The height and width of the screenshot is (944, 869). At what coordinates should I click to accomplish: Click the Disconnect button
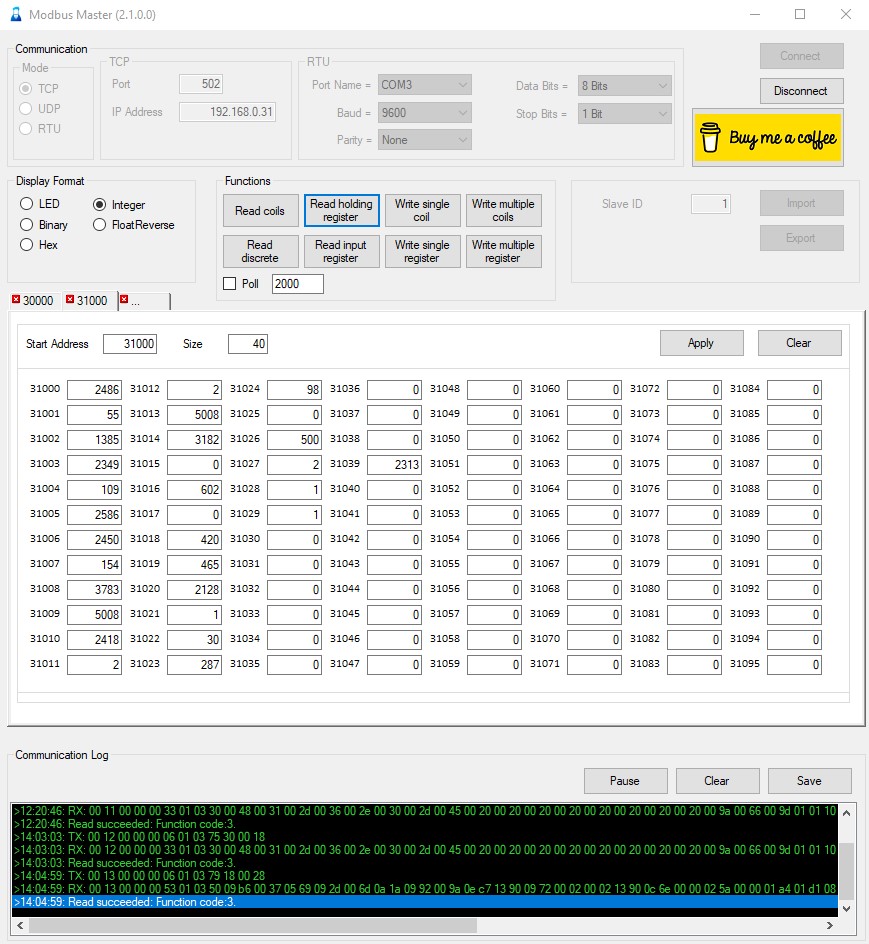coord(800,91)
